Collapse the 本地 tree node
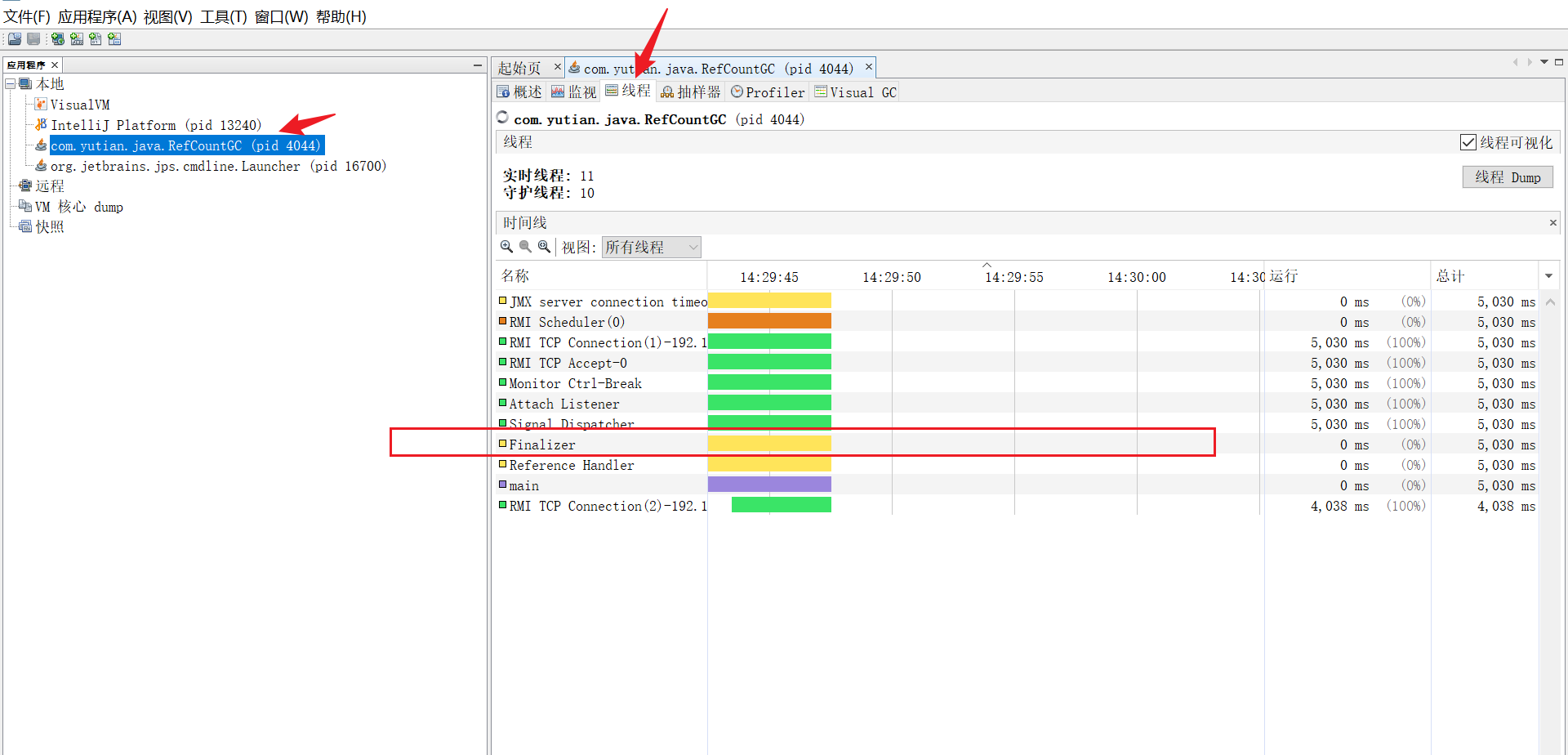1568x755 pixels. coord(11,84)
